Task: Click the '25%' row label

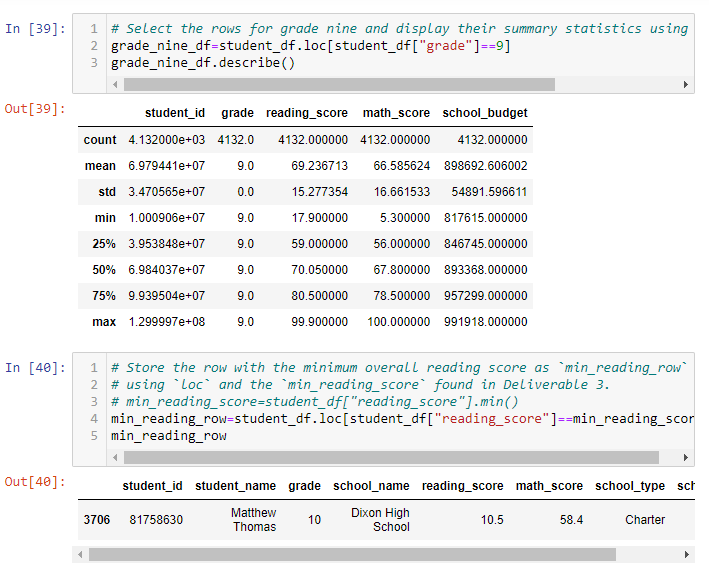Action: click(x=104, y=244)
